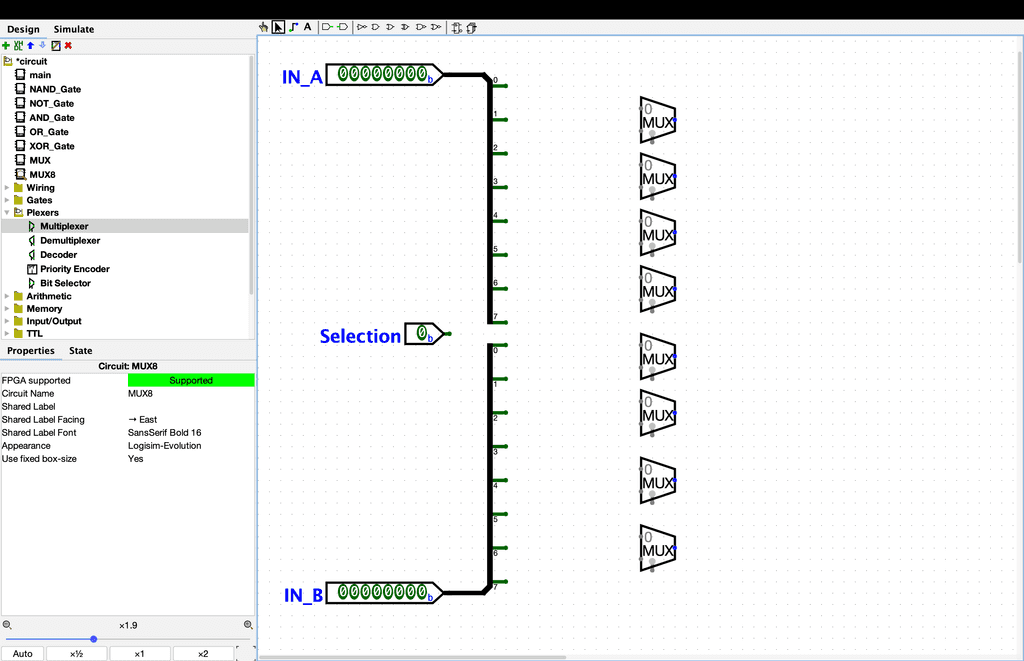Select the Poke (hand) tool
The width and height of the screenshot is (1024, 661).
tap(264, 27)
